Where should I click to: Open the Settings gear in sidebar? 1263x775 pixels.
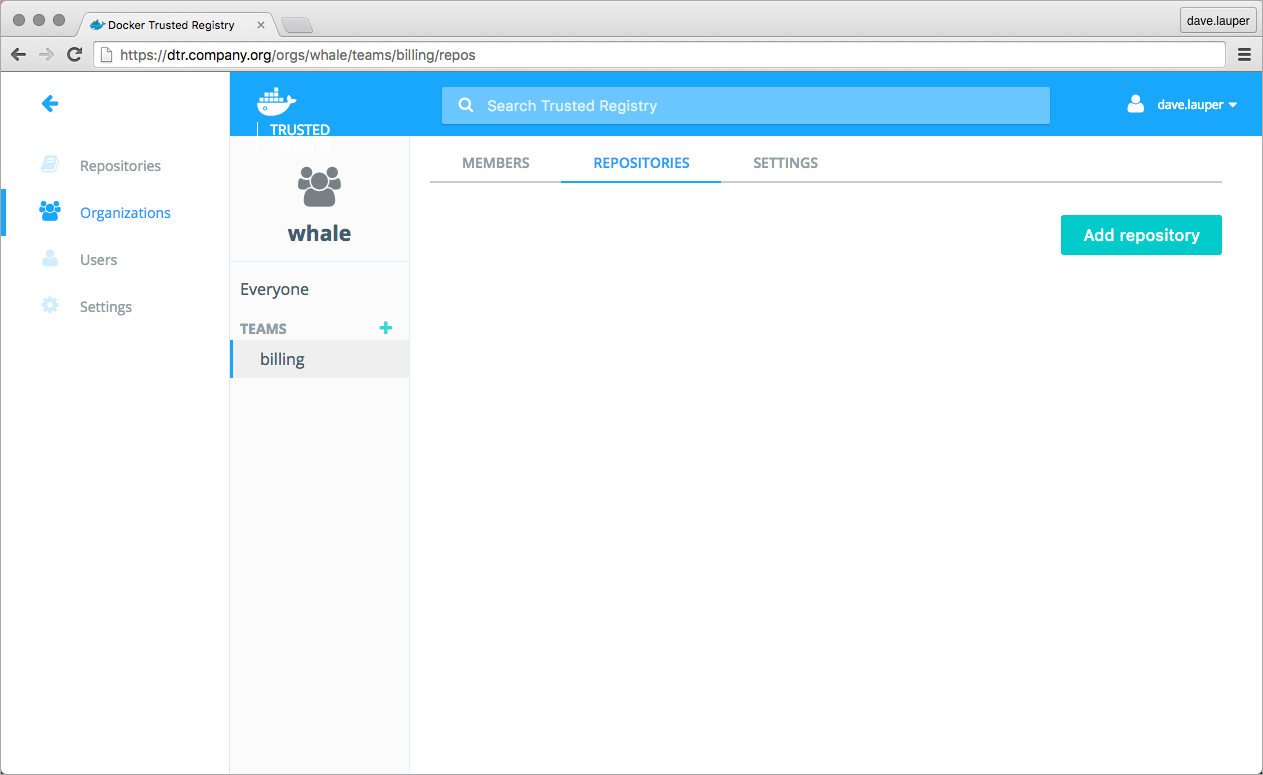50,306
